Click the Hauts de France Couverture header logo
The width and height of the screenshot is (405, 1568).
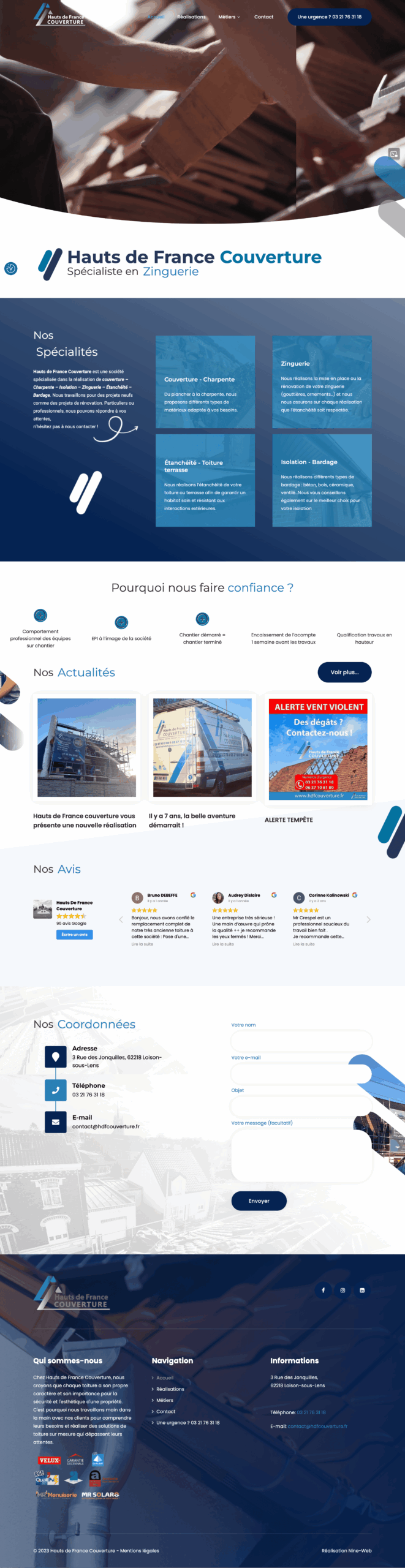(59, 15)
